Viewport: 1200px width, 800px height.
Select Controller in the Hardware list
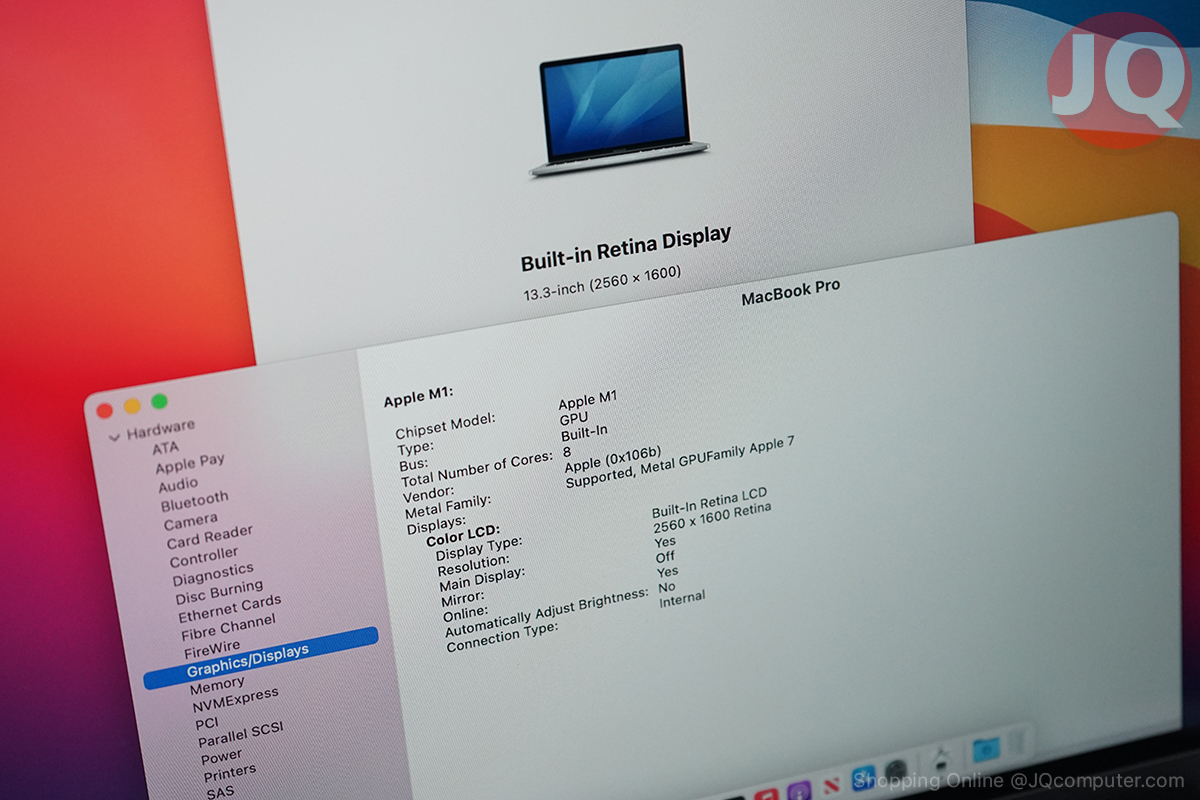(205, 557)
